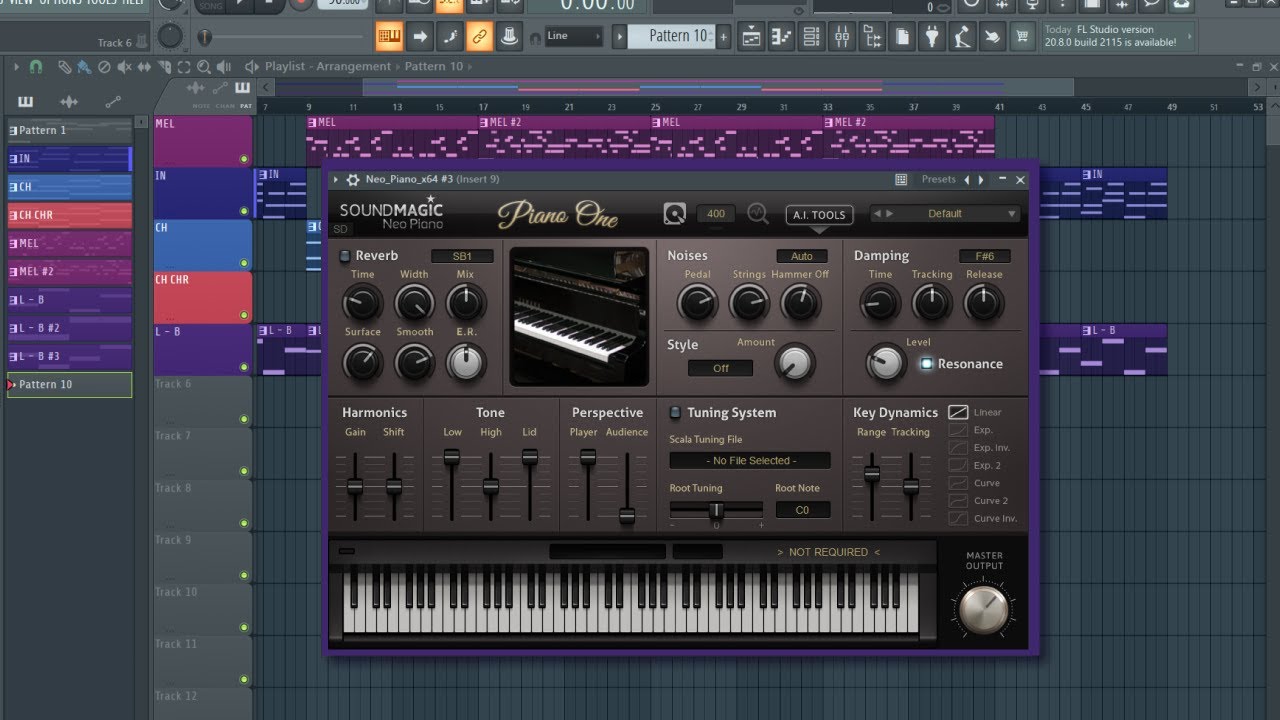This screenshot has height=720, width=1280.
Task: Select the Delete tool in playlist toolbar
Action: pyautogui.click(x=104, y=67)
